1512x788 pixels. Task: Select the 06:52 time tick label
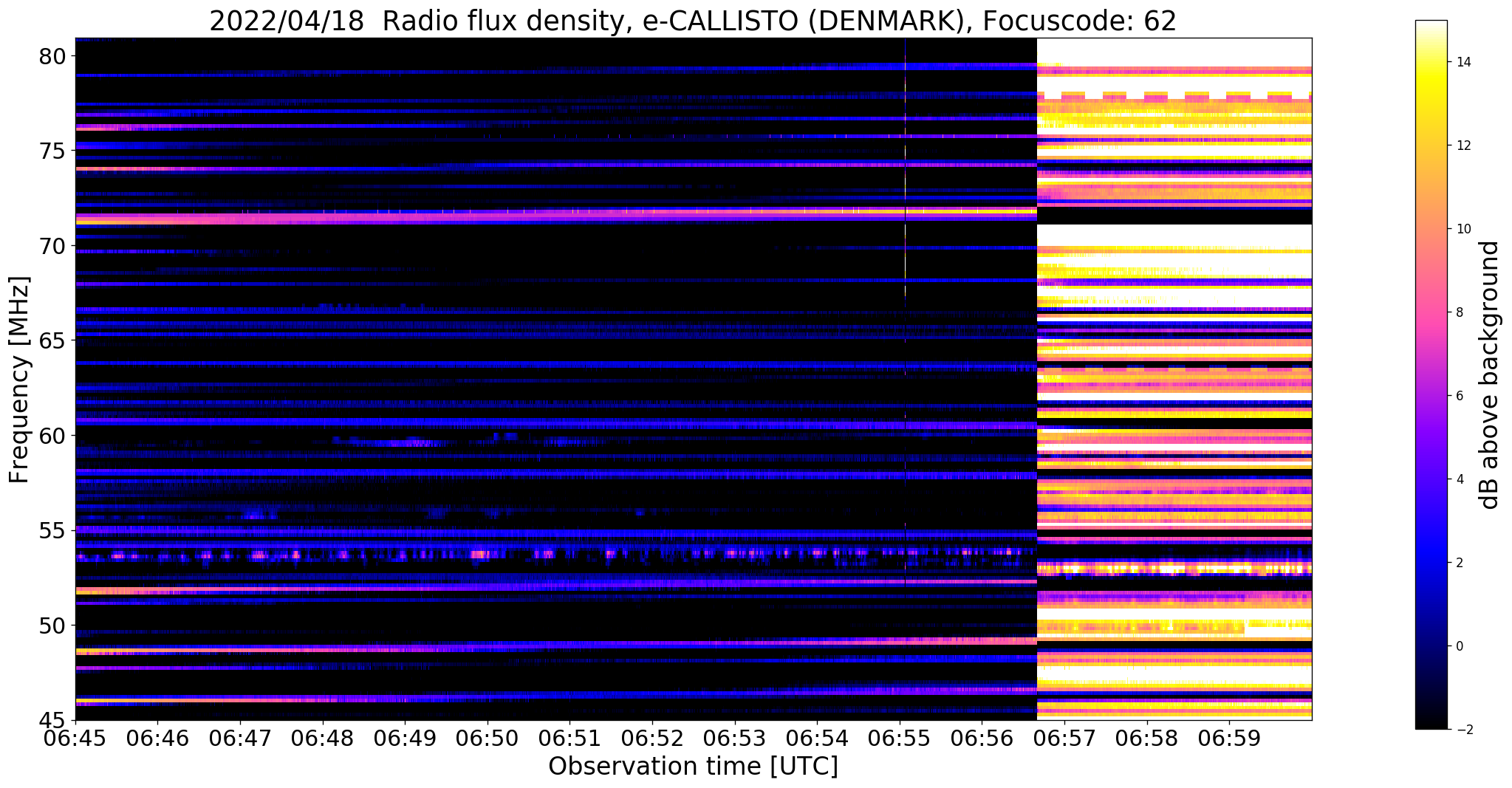(x=652, y=739)
